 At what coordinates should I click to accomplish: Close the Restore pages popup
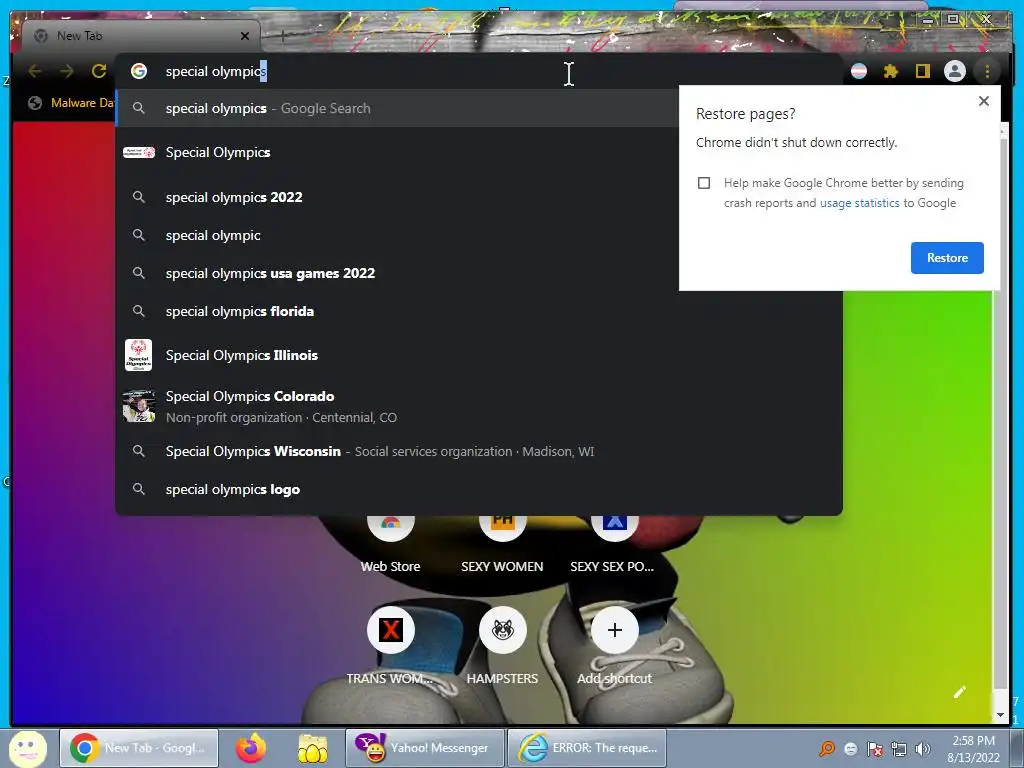point(984,101)
